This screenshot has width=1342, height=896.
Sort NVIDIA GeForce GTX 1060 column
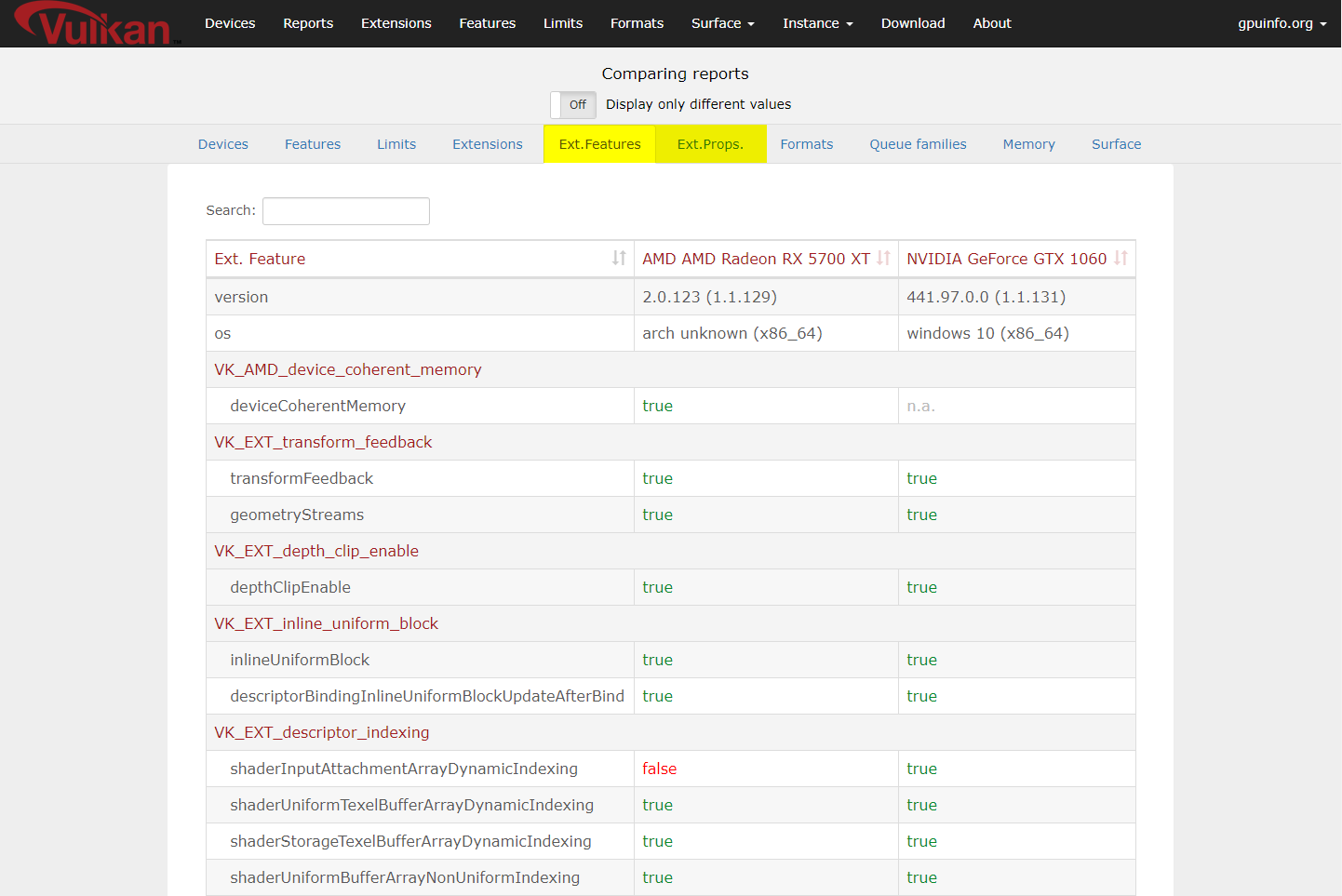pyautogui.click(x=1121, y=259)
